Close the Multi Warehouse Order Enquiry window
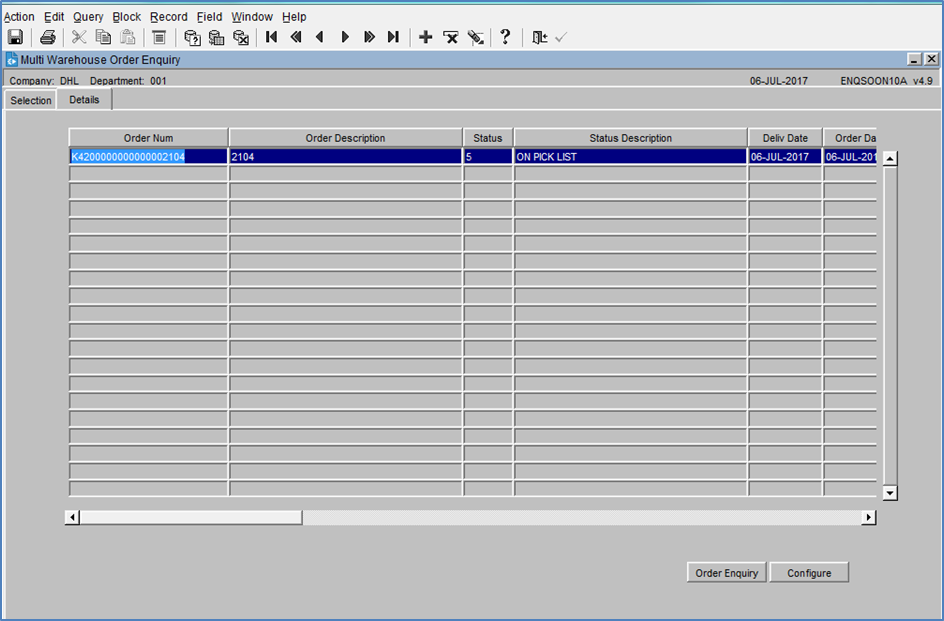The width and height of the screenshot is (944, 621). [931, 59]
